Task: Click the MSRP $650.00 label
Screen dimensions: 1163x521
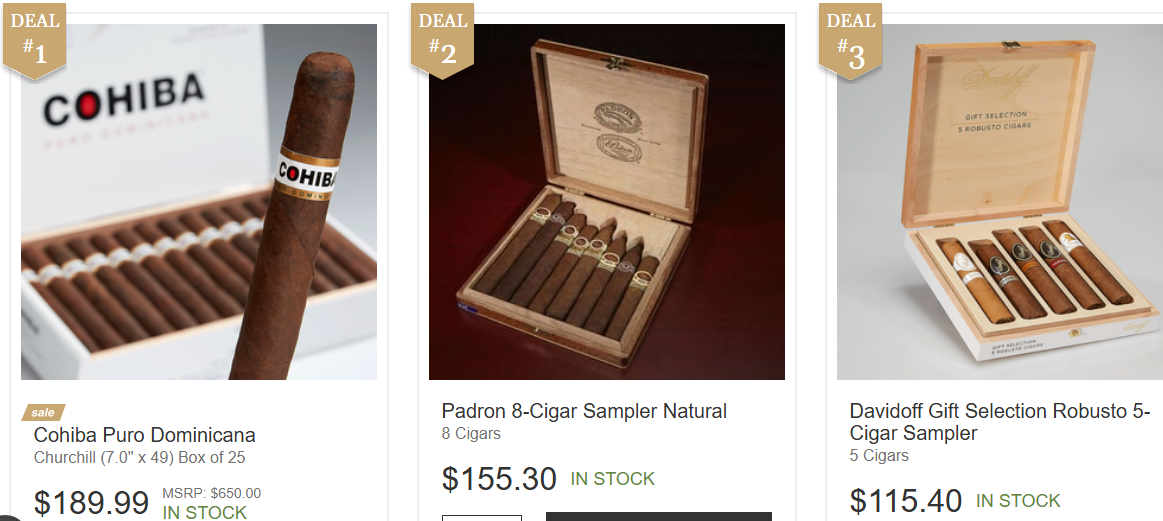Action: [x=211, y=494]
